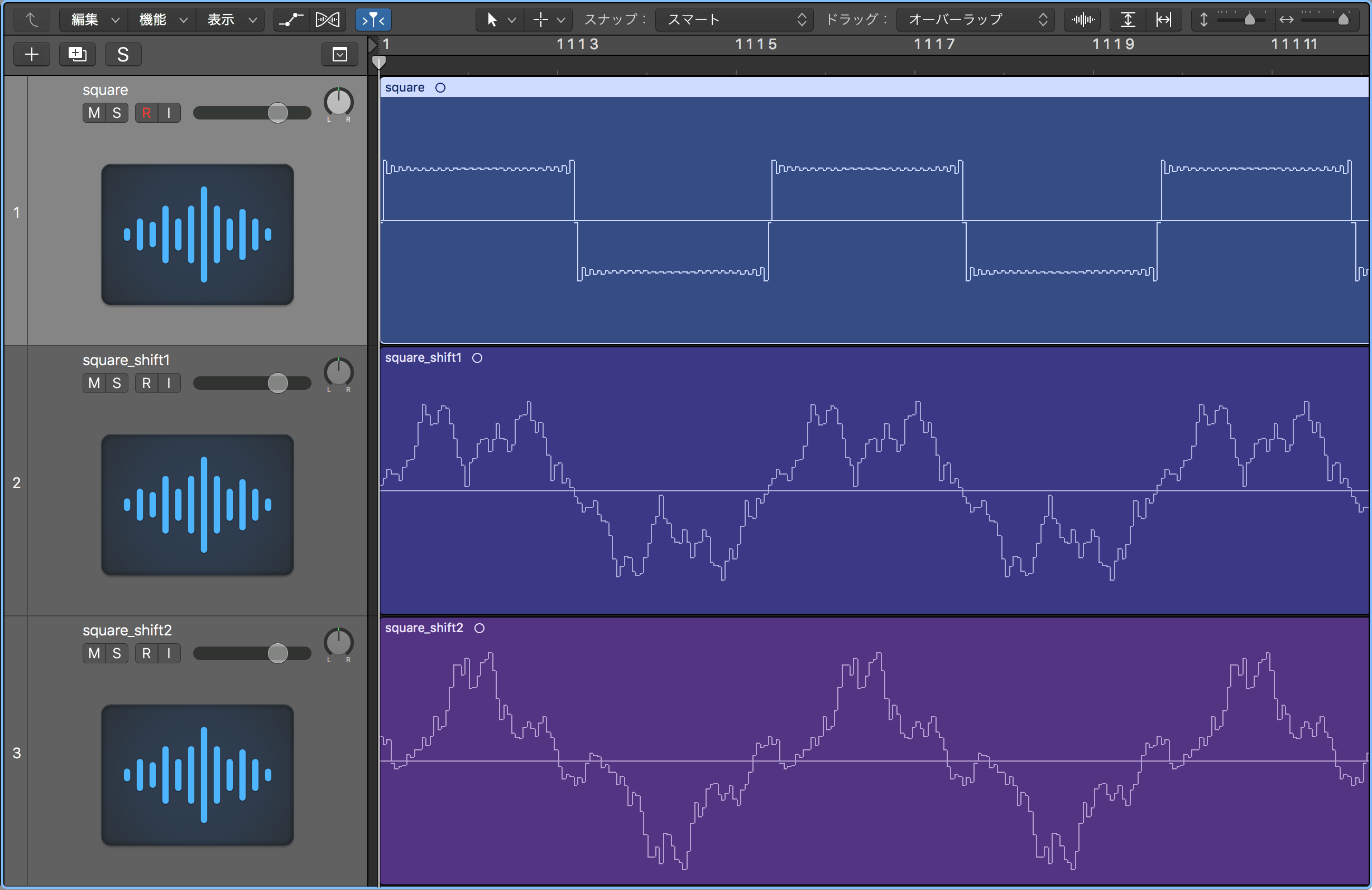Click loop circle on square region
This screenshot has width=1372, height=890.
click(x=440, y=88)
